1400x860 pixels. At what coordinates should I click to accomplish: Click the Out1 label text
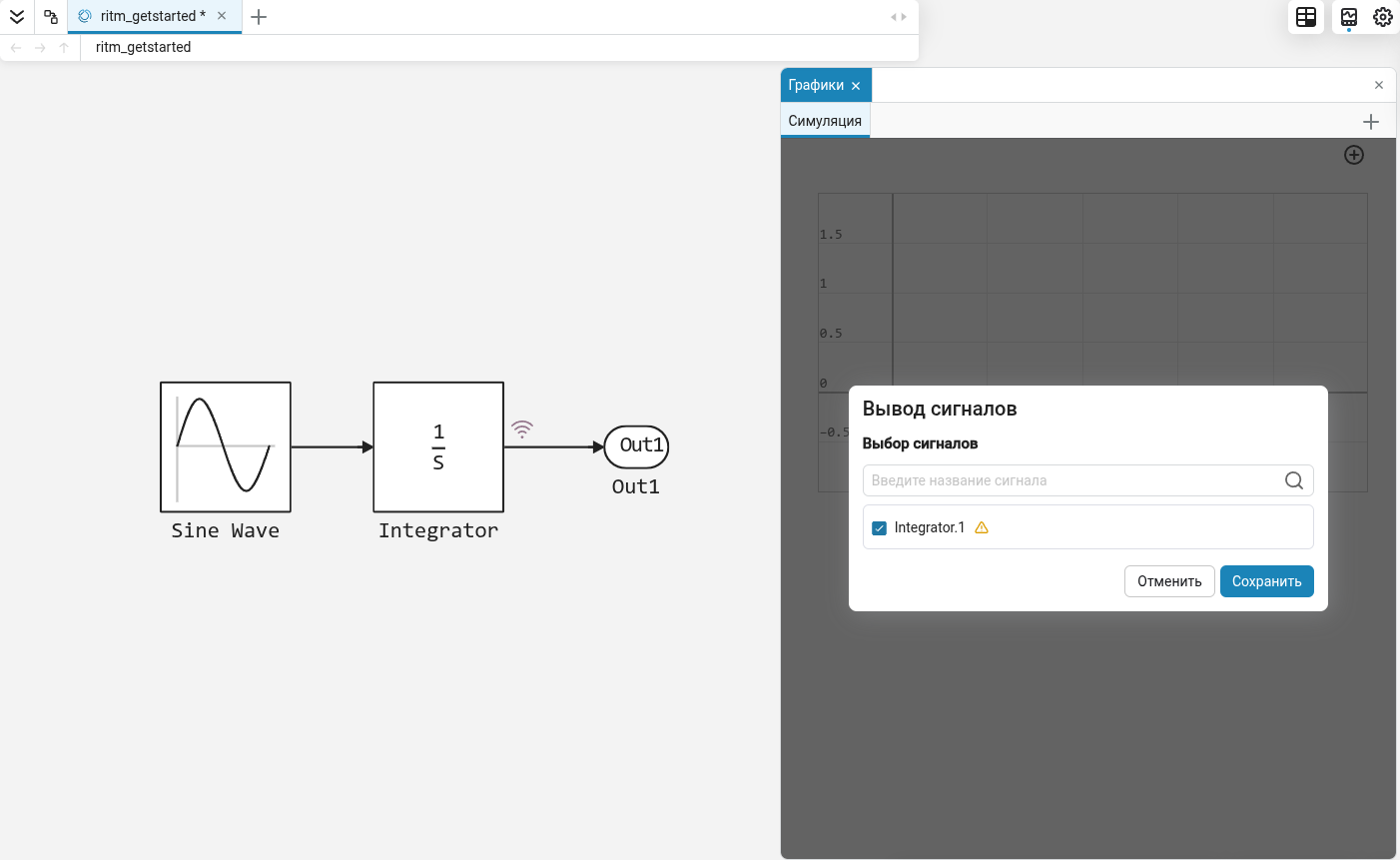(x=636, y=486)
